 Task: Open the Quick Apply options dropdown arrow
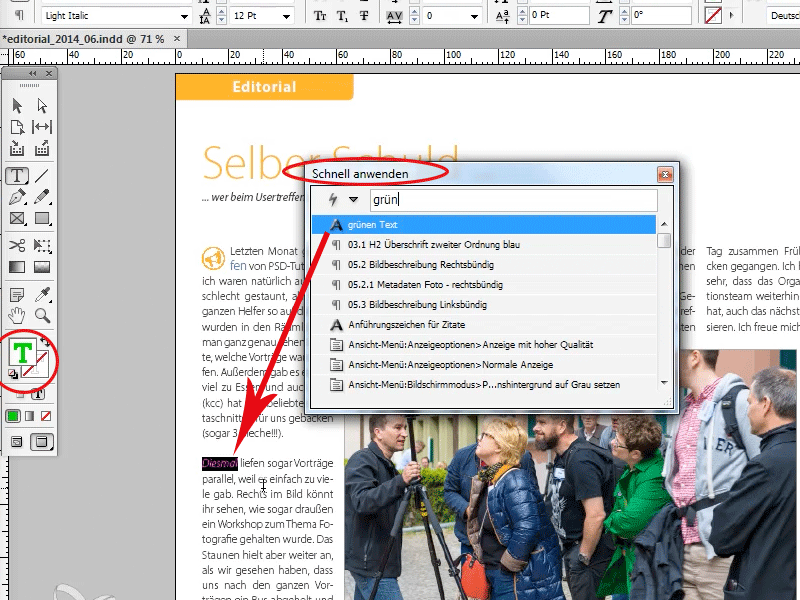coord(353,199)
